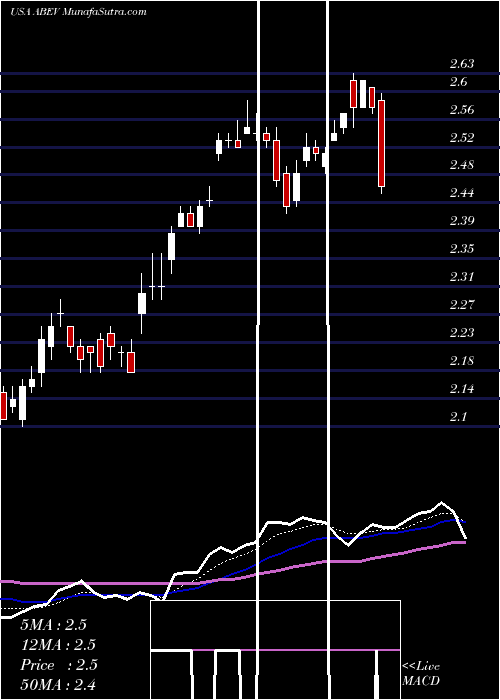Select the 2.23 price axis label

(462, 333)
